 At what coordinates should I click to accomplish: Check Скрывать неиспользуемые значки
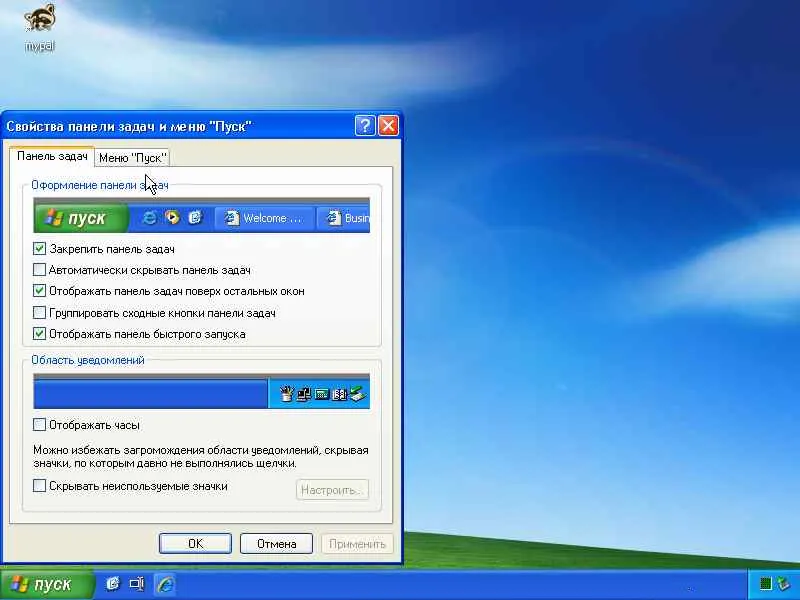pyautogui.click(x=131, y=486)
